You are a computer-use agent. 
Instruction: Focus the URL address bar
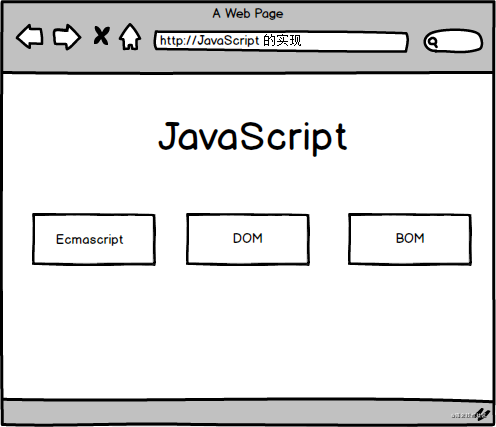pos(281,41)
